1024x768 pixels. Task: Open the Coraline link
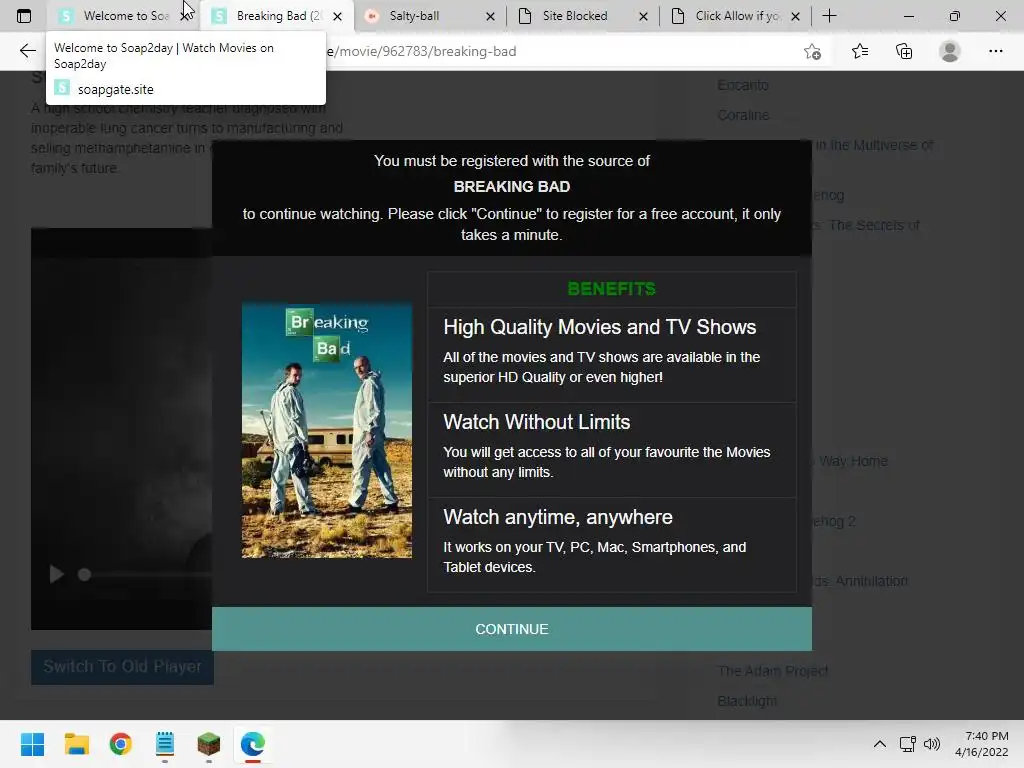click(743, 115)
